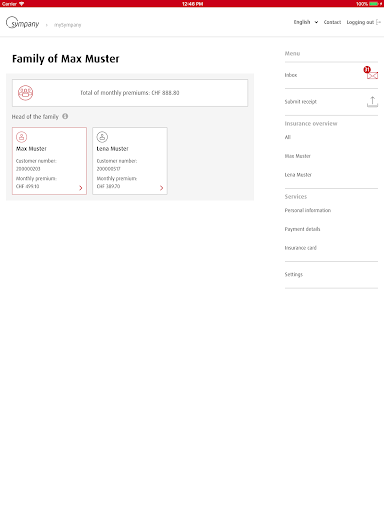Click the Insurance overview heading
Viewport: 384px width, 512px height.
point(311,124)
